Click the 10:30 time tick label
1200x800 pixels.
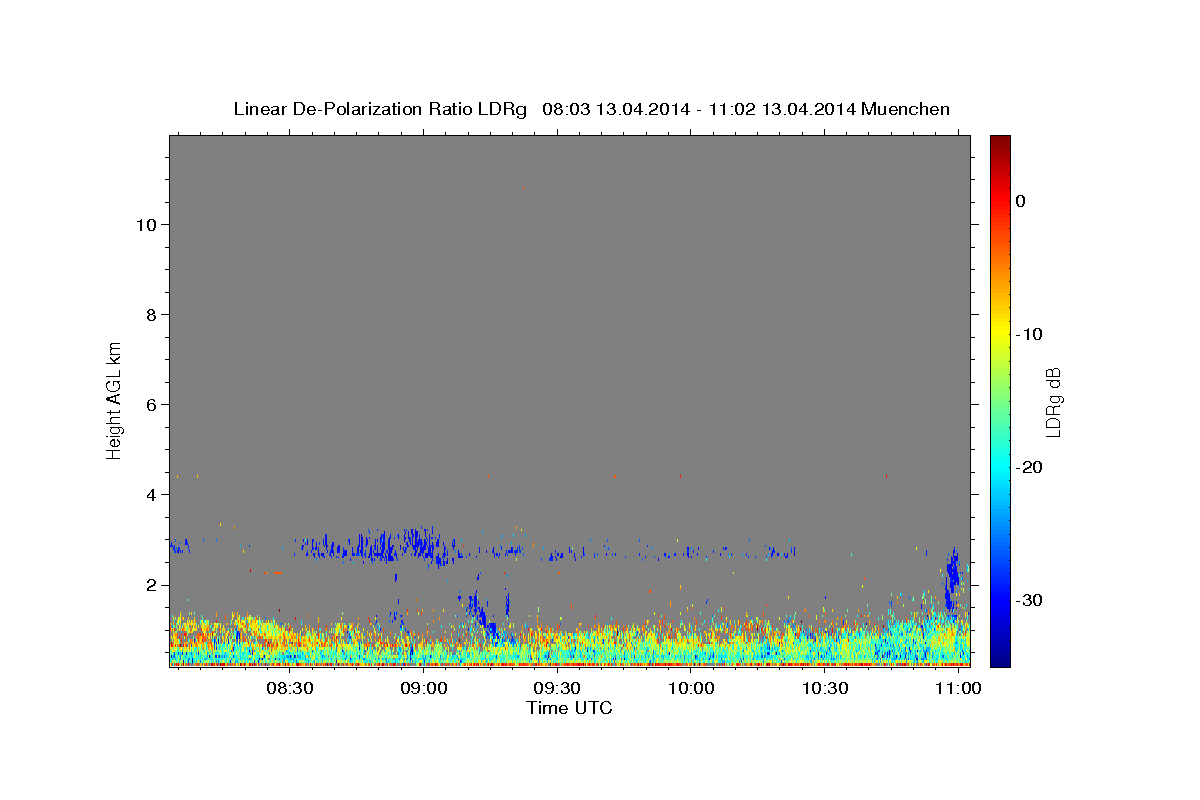(825, 689)
